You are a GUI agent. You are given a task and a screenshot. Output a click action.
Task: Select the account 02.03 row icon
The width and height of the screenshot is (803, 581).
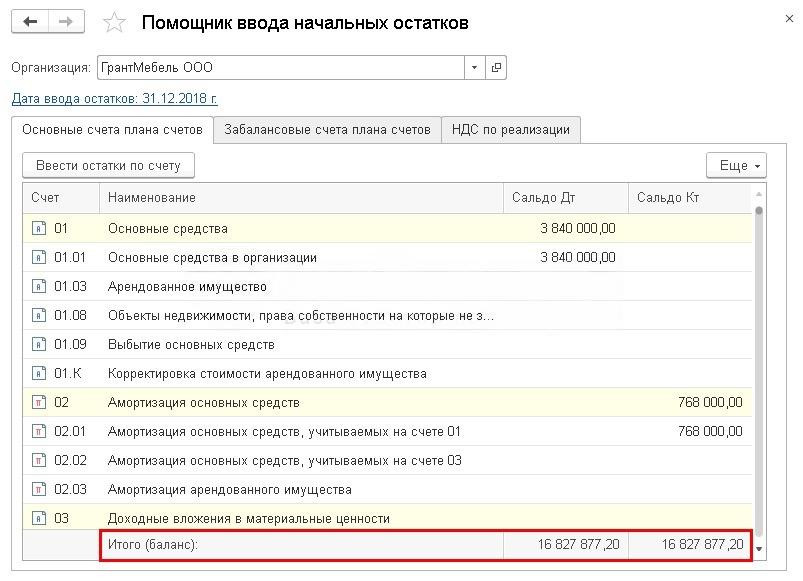(39, 489)
